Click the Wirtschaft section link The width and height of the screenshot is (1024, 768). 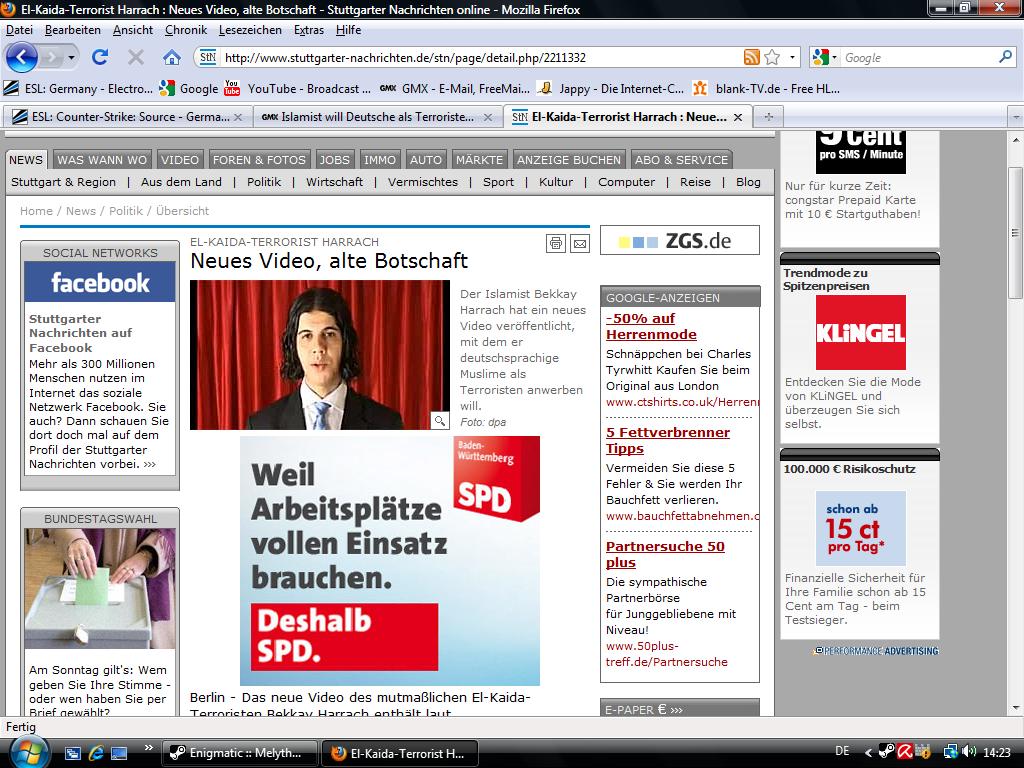tap(334, 182)
